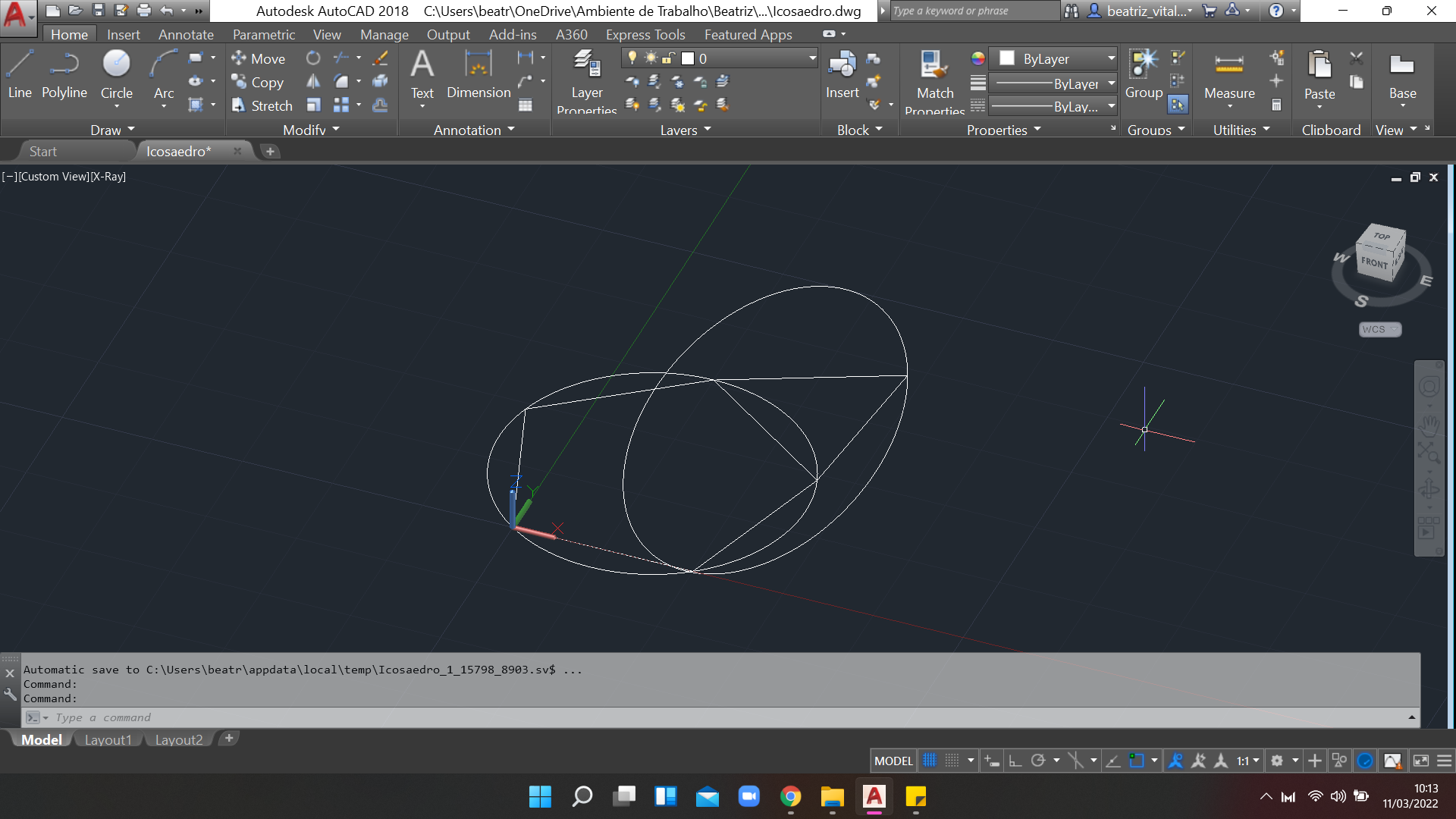
Task: Toggle Ortho mode in status bar
Action: pos(1015,761)
